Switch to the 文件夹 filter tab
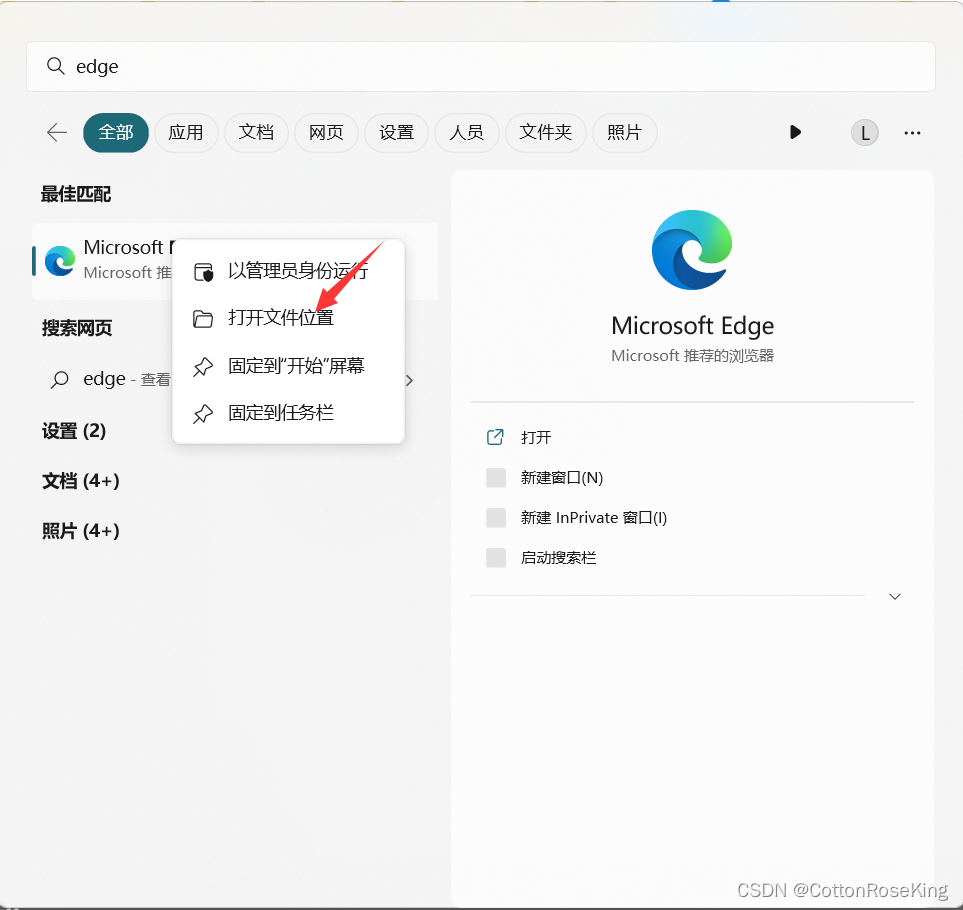The image size is (963, 910). click(545, 133)
